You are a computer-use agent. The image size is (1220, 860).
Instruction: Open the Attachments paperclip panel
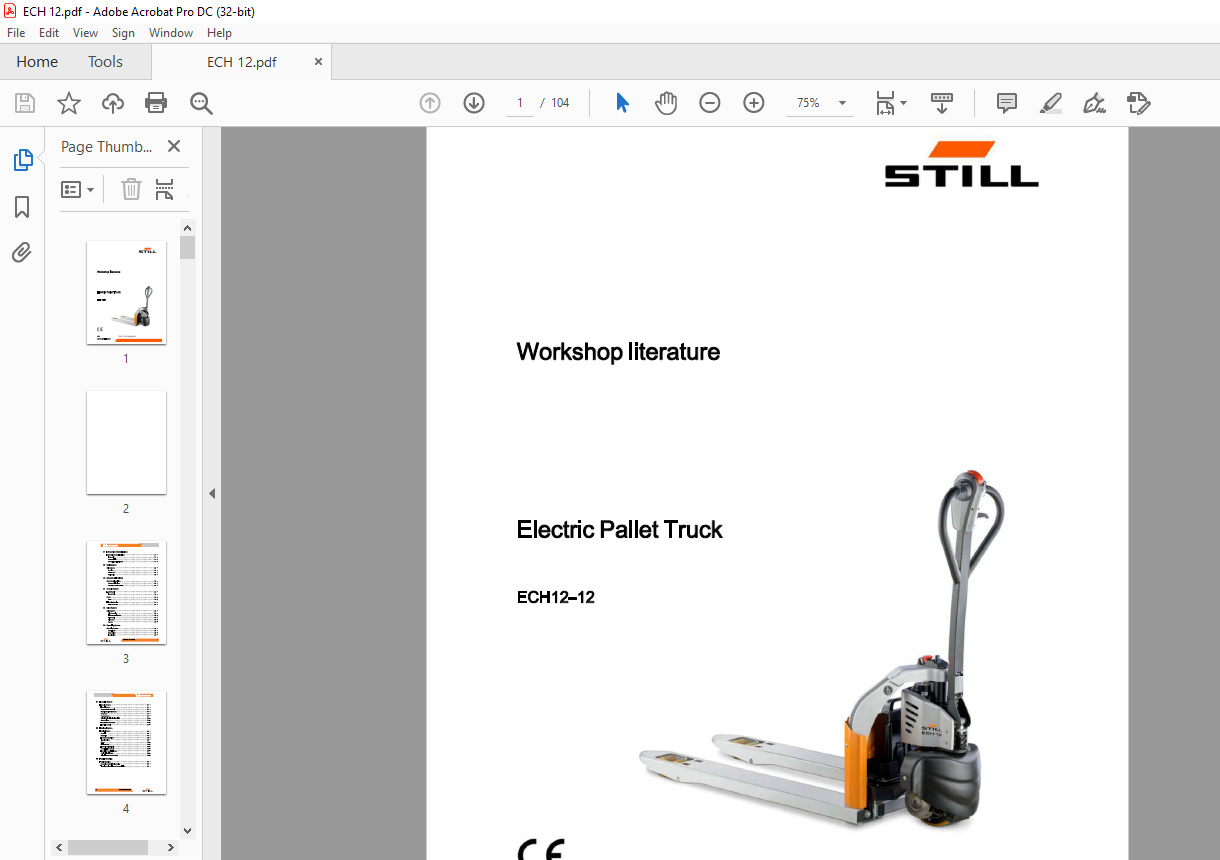tap(22, 252)
